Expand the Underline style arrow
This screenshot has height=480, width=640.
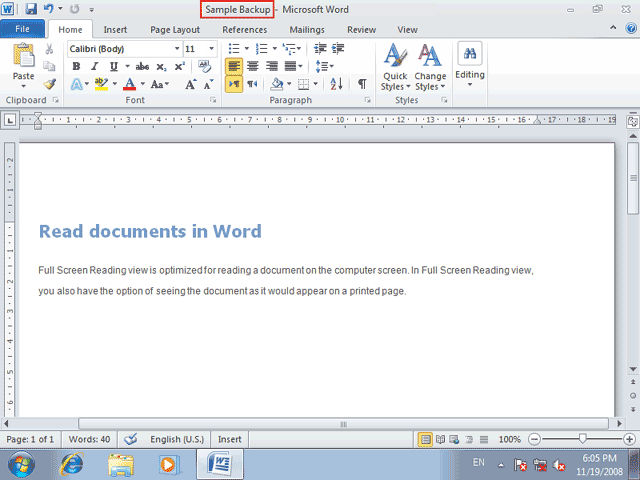tap(127, 66)
